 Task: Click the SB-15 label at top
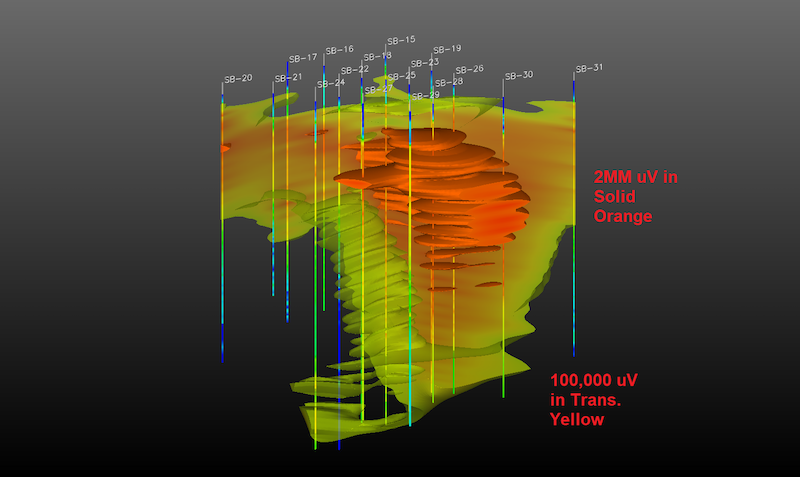pos(401,40)
